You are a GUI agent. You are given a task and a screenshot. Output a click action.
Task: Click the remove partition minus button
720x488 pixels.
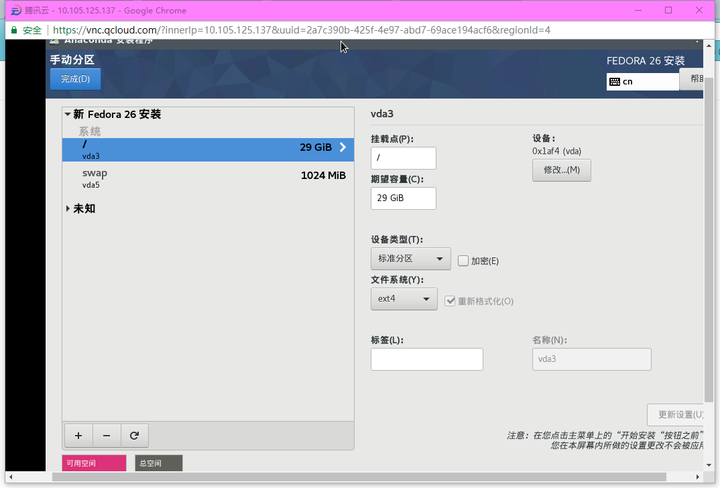[106, 435]
